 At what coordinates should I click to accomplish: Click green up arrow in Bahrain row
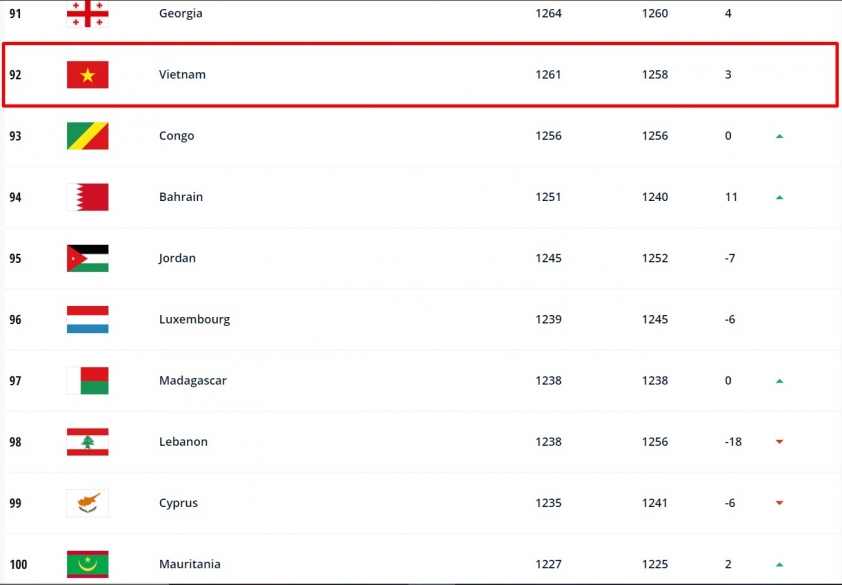(780, 198)
